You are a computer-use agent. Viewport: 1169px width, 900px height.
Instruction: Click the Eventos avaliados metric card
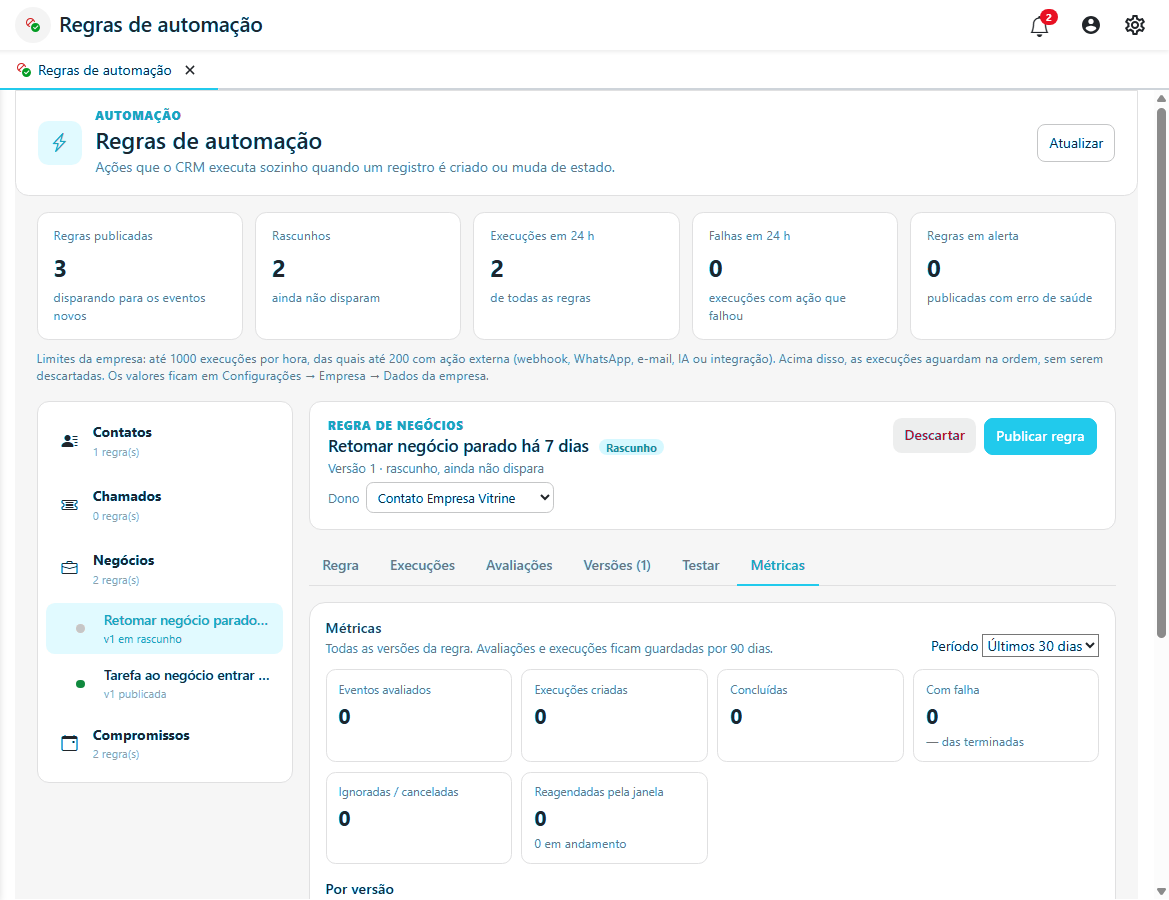419,715
